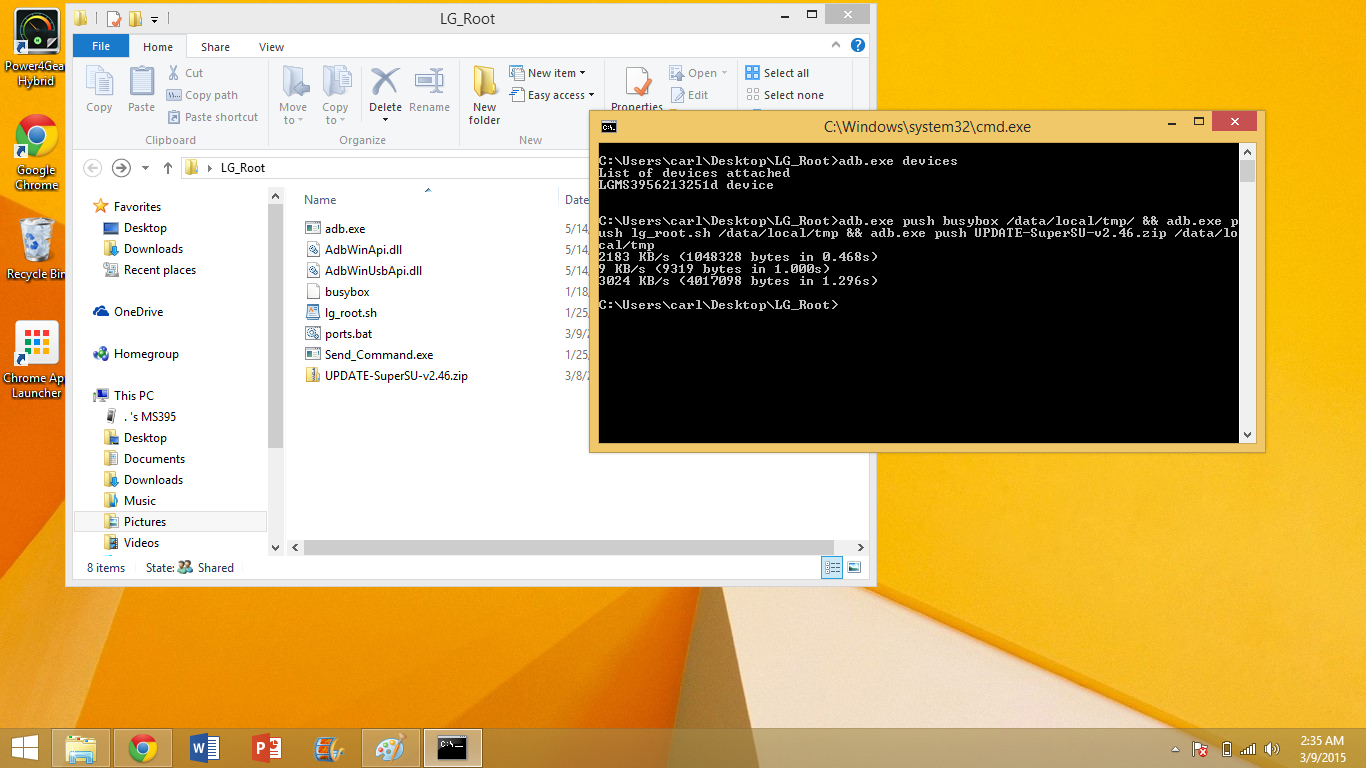Viewport: 1366px width, 768px height.
Task: Switch to large icons view
Action: click(x=854, y=567)
